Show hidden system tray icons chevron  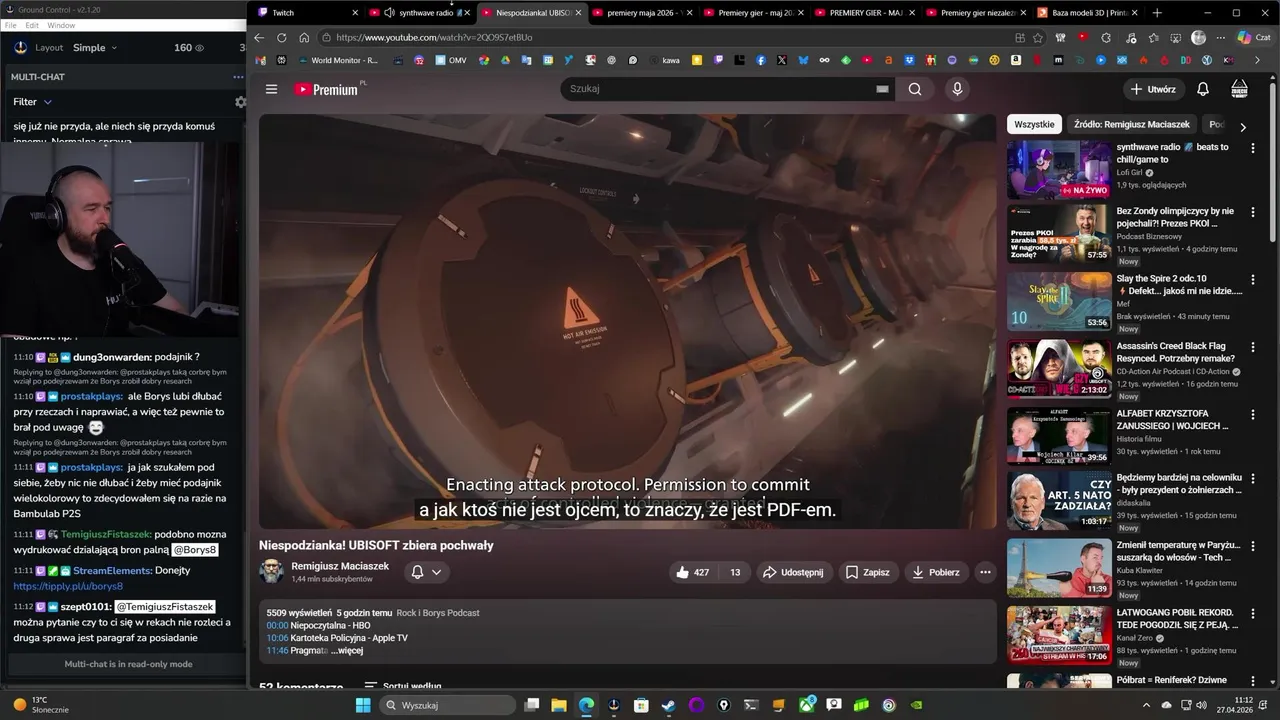tap(1146, 705)
